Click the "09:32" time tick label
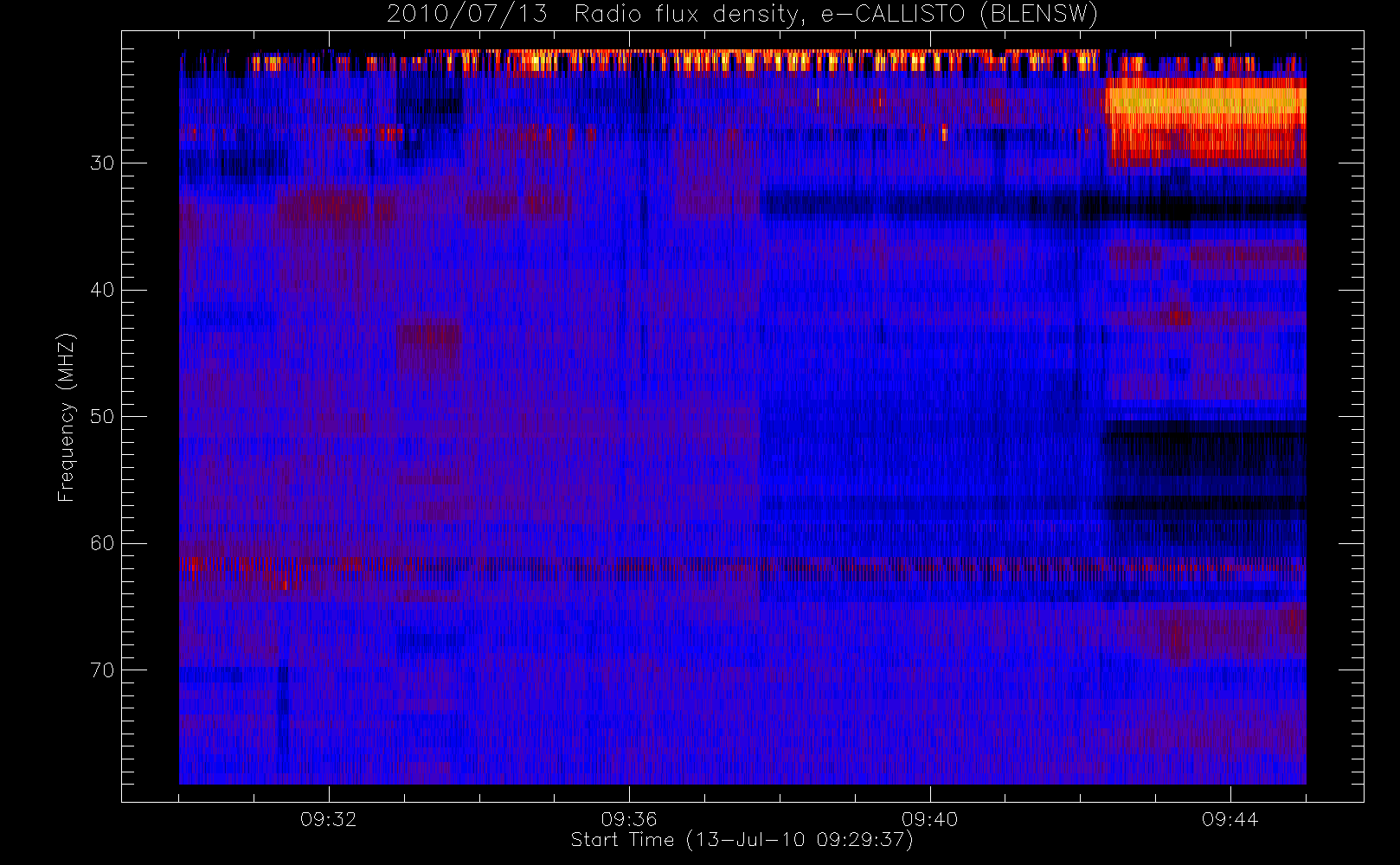The width and height of the screenshot is (1400, 865). [329, 819]
